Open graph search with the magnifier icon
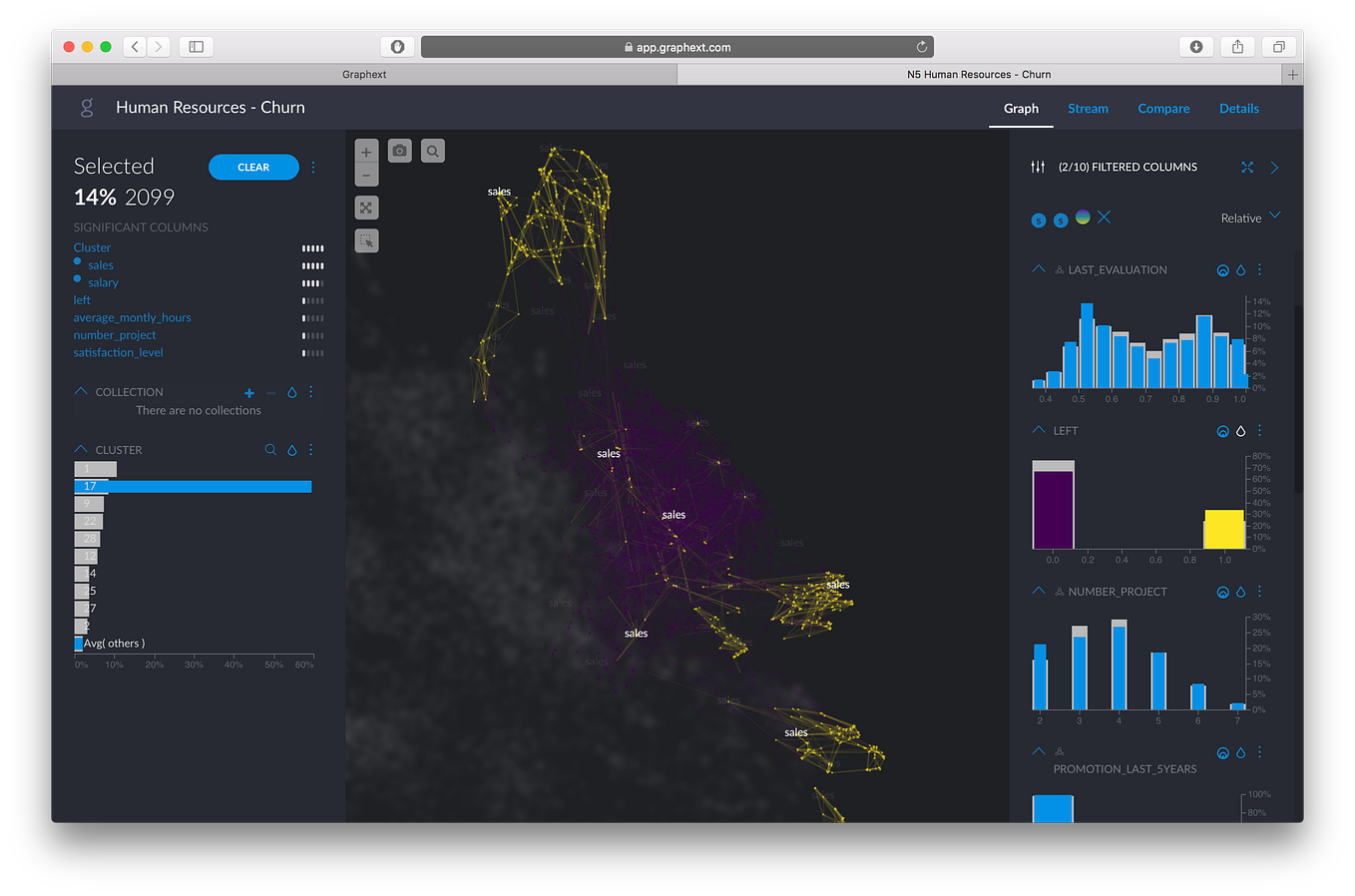Viewport: 1355px width, 896px height. click(432, 150)
